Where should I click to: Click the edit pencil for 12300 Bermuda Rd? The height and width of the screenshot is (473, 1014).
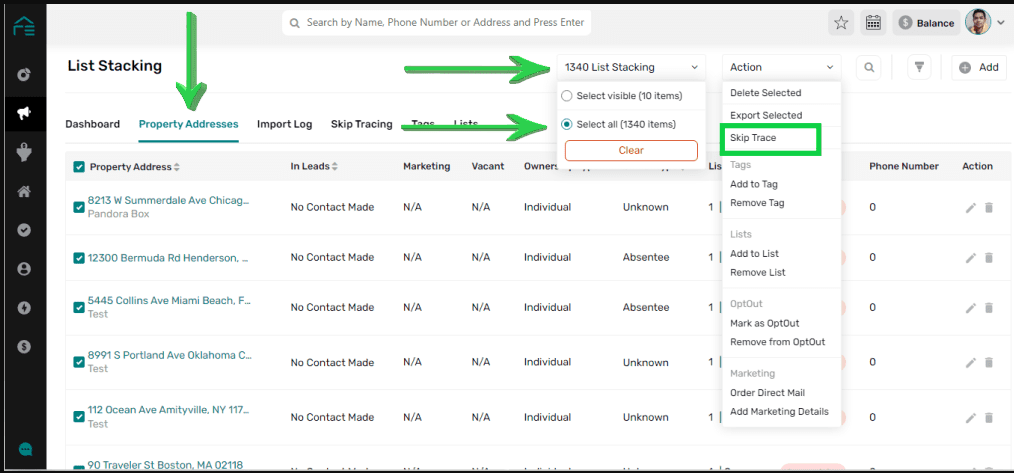[x=970, y=258]
